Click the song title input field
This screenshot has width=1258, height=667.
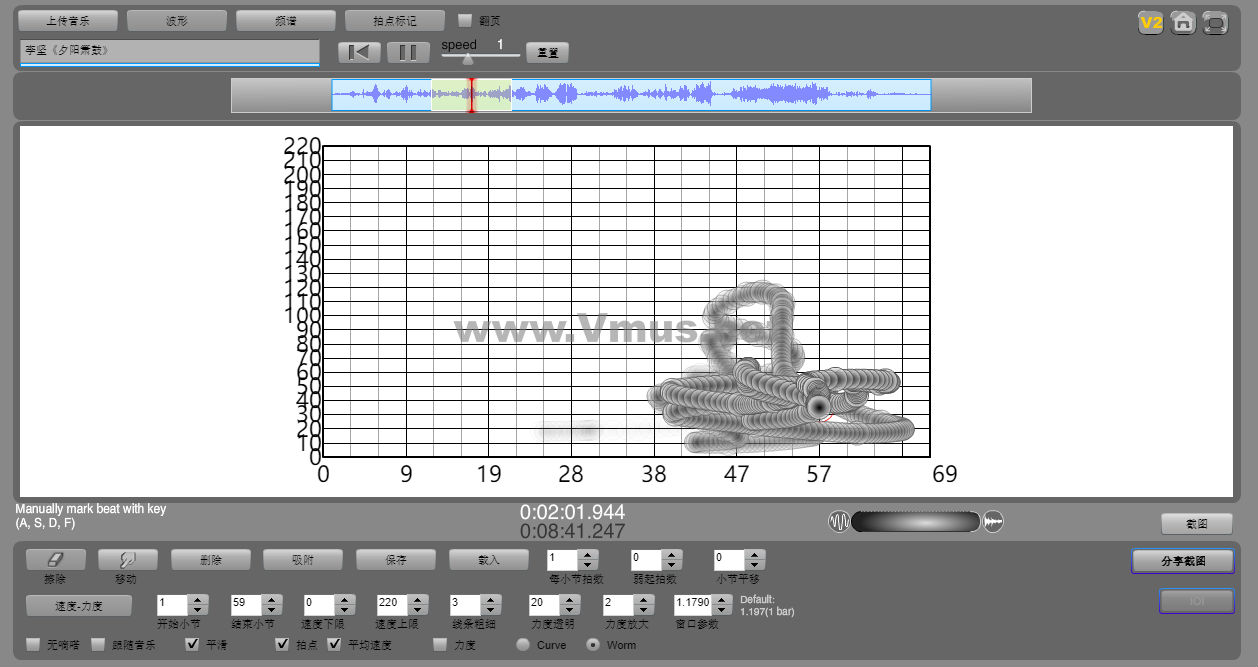[169, 50]
